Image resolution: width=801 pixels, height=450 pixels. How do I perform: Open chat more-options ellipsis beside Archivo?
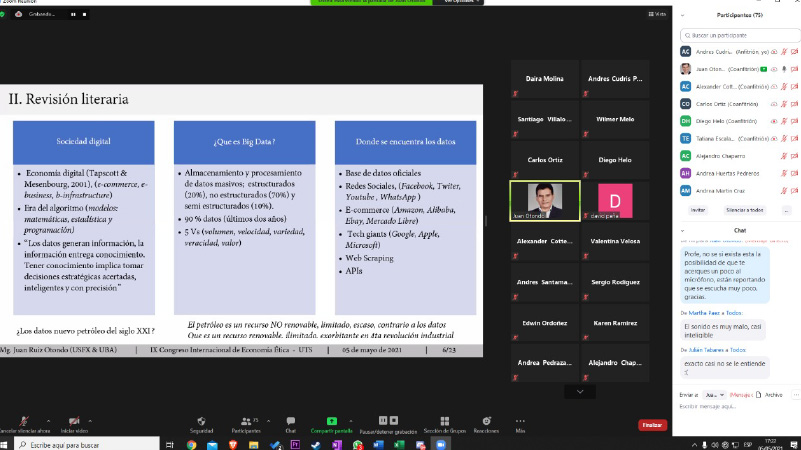point(795,395)
